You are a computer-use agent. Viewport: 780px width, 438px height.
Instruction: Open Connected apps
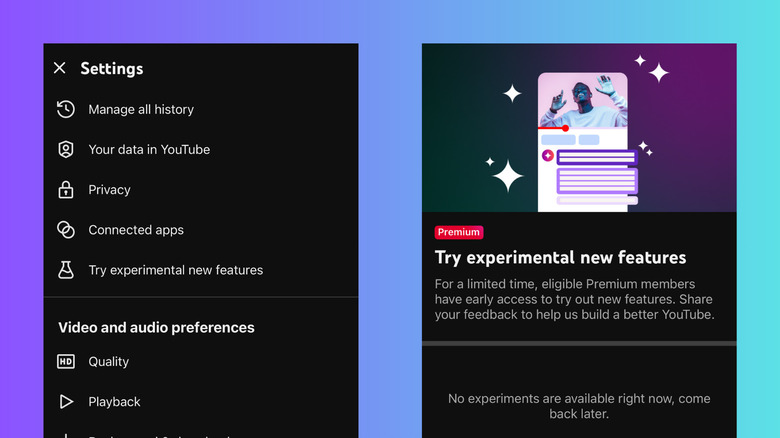(200, 230)
